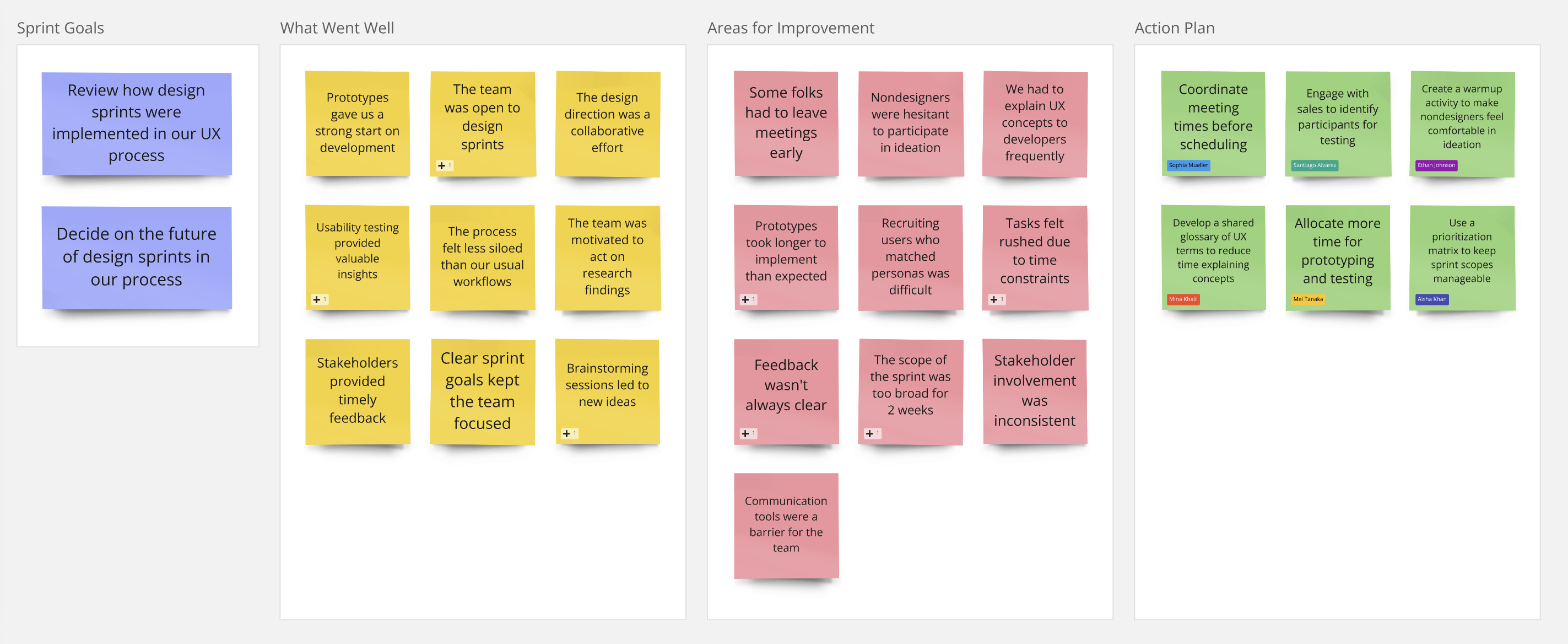Select the 'Sprint Goals' section title

[60, 28]
